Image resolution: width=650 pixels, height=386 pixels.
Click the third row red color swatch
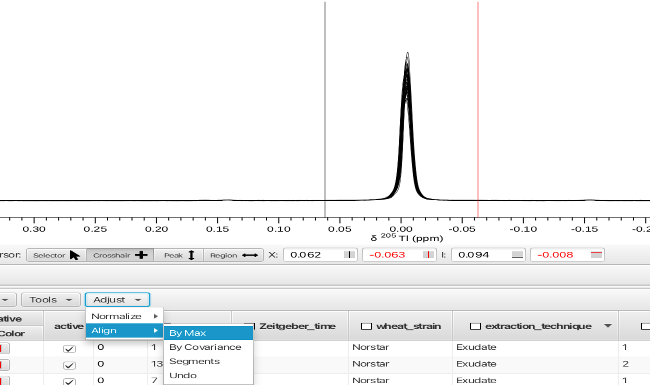coord(4,381)
